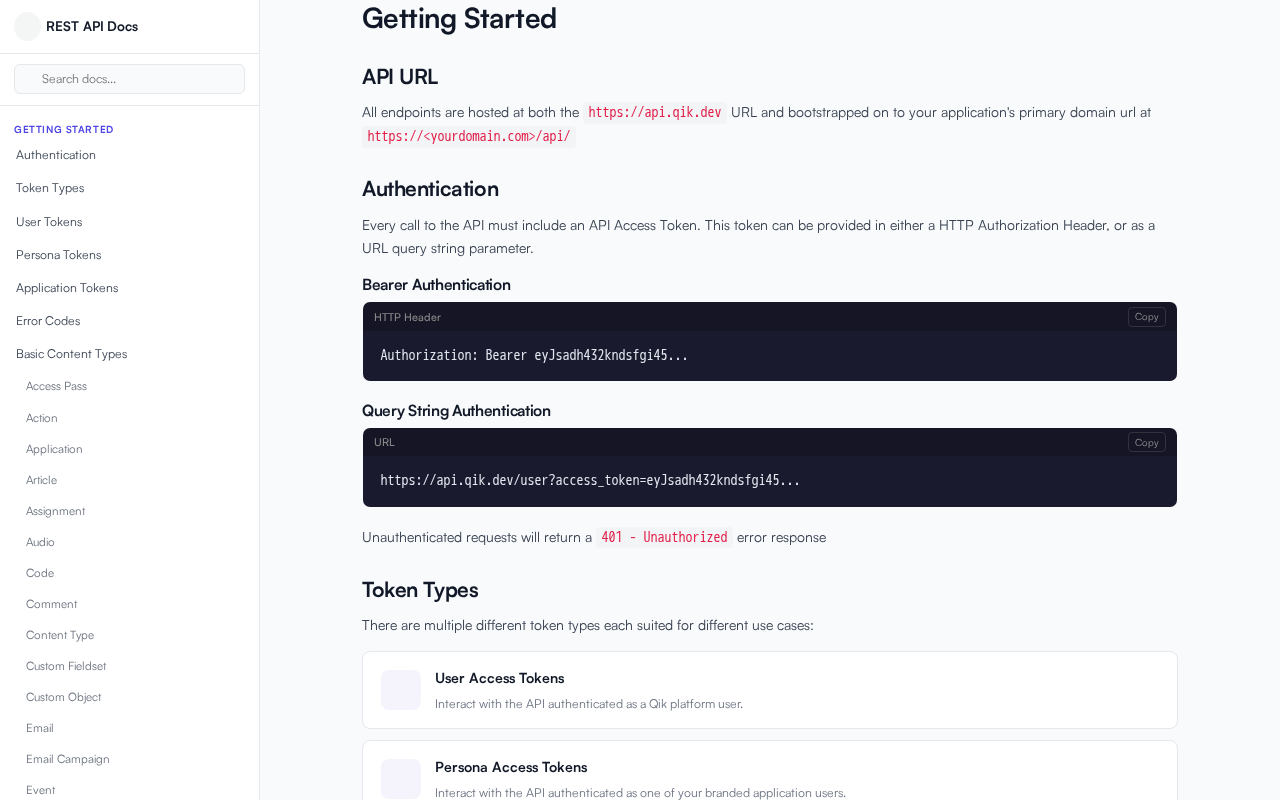Click the REST API Docs logo icon
This screenshot has height=800, width=1280.
point(27,27)
